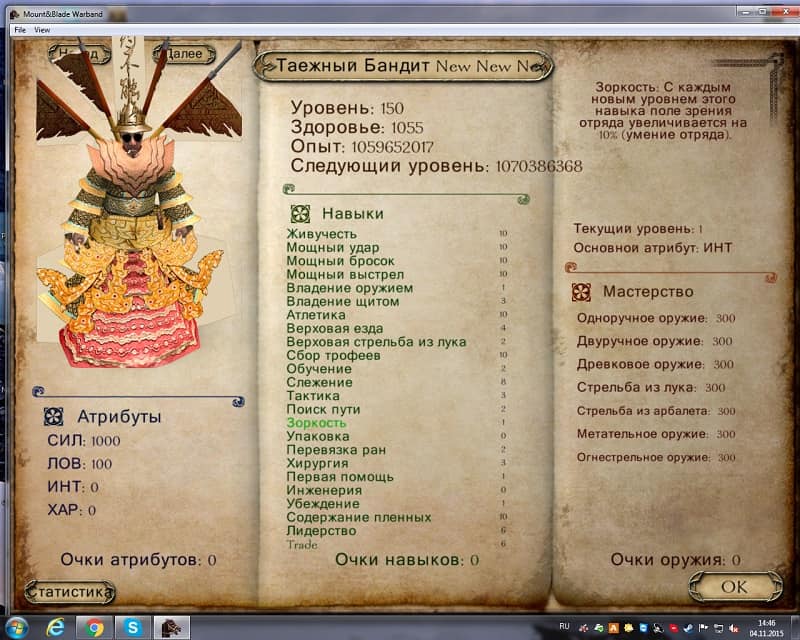Open the Статистика page
This screenshot has height=640, width=800.
coord(69,592)
